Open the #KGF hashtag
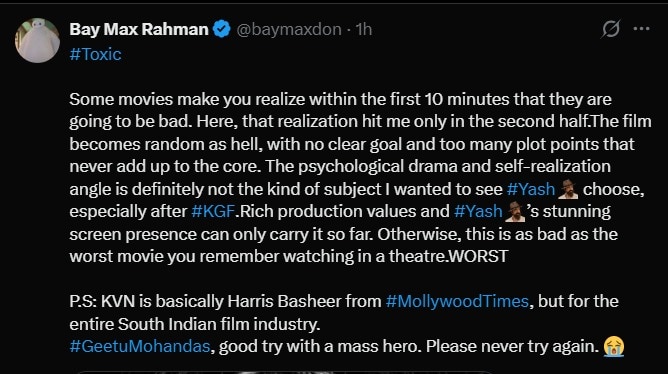Viewport: 668px width, 374px height. pos(213,211)
